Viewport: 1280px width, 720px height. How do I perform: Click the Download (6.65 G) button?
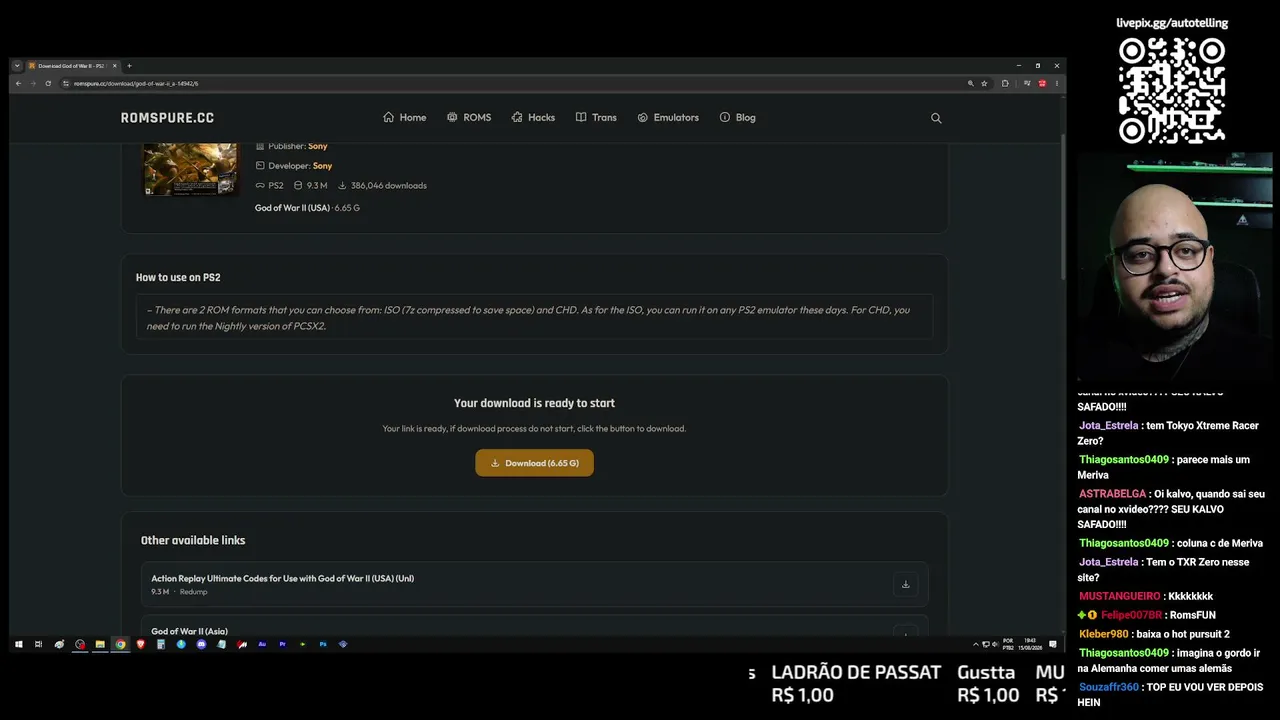point(534,463)
